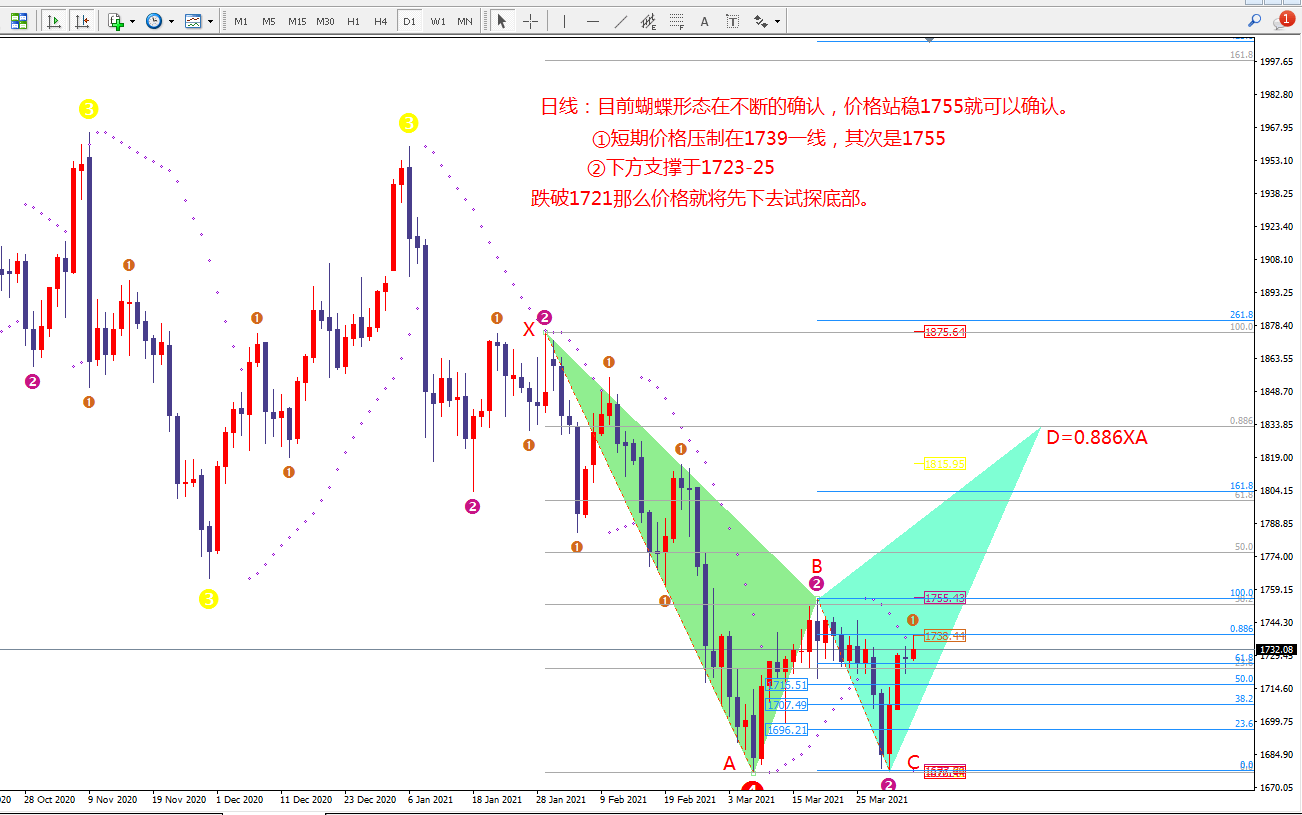Screen dimensions: 1302x815
Task: Select the text 'A' tool
Action: tap(705, 20)
